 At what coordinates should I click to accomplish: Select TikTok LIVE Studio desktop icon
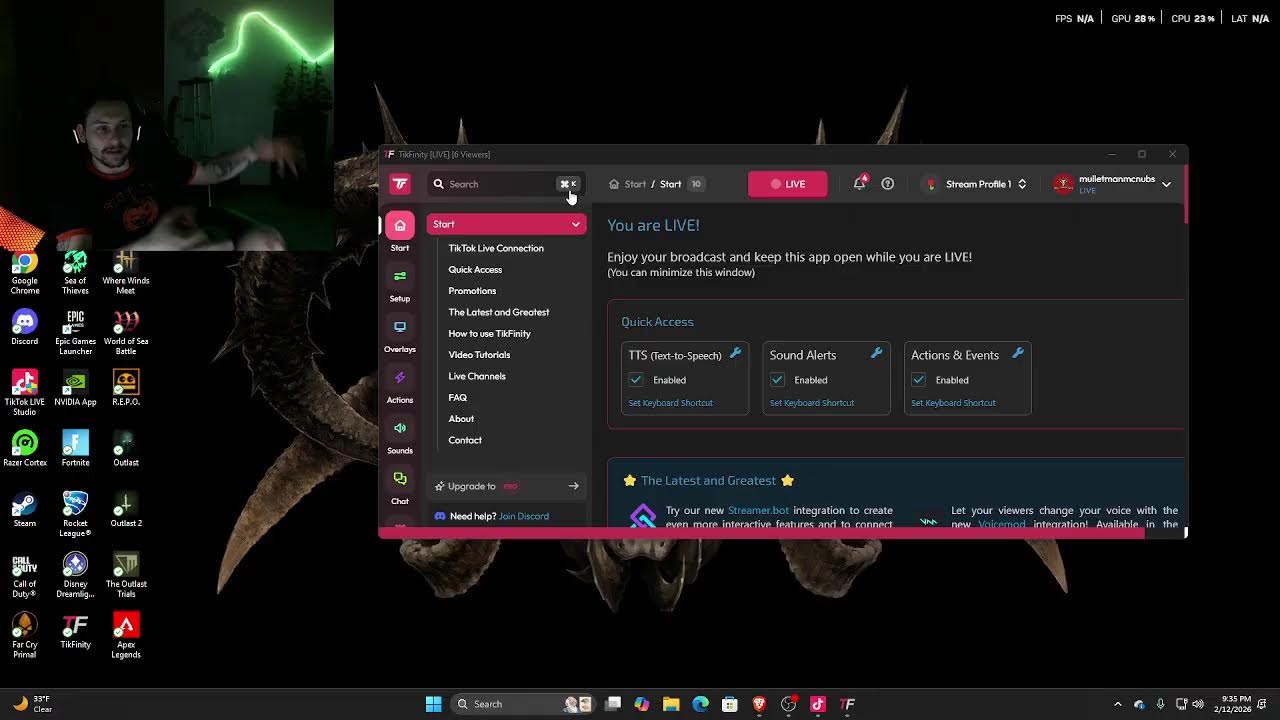(x=25, y=393)
